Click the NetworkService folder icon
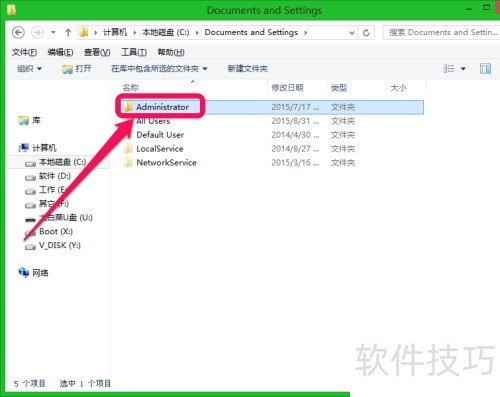500x397 pixels. pos(128,163)
